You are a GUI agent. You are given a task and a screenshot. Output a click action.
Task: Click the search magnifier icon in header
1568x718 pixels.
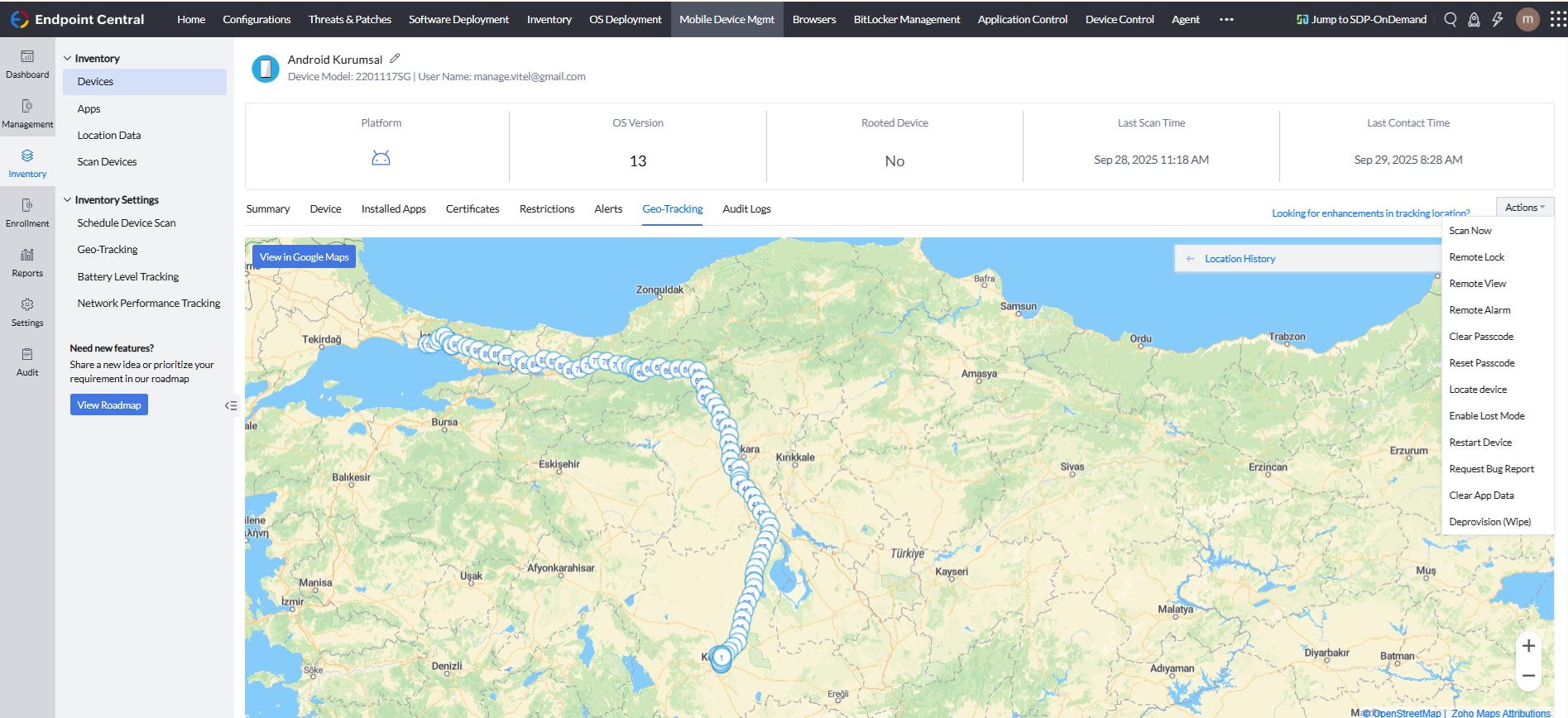(x=1450, y=19)
